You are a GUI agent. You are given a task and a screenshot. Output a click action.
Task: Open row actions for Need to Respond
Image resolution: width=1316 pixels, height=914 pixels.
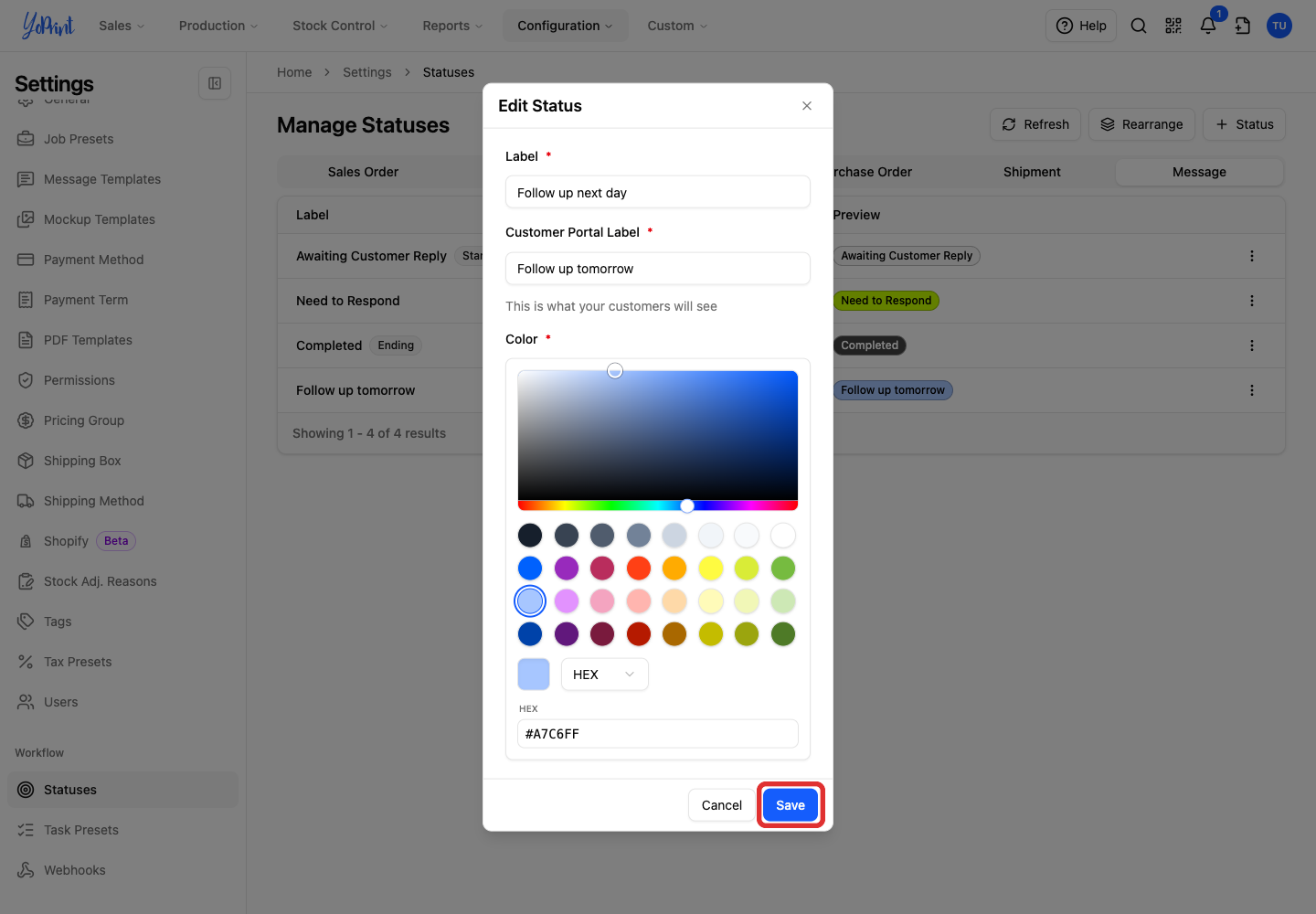pyautogui.click(x=1252, y=301)
